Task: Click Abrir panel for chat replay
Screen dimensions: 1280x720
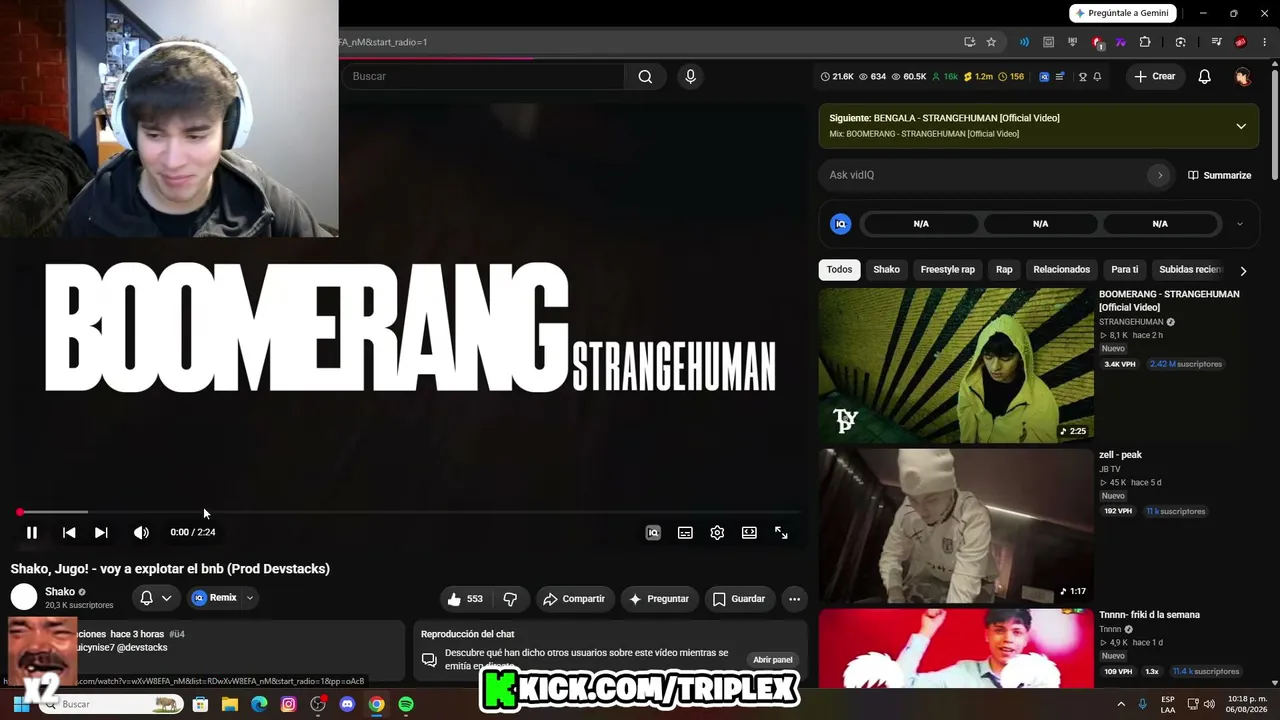Action: pyautogui.click(x=773, y=660)
